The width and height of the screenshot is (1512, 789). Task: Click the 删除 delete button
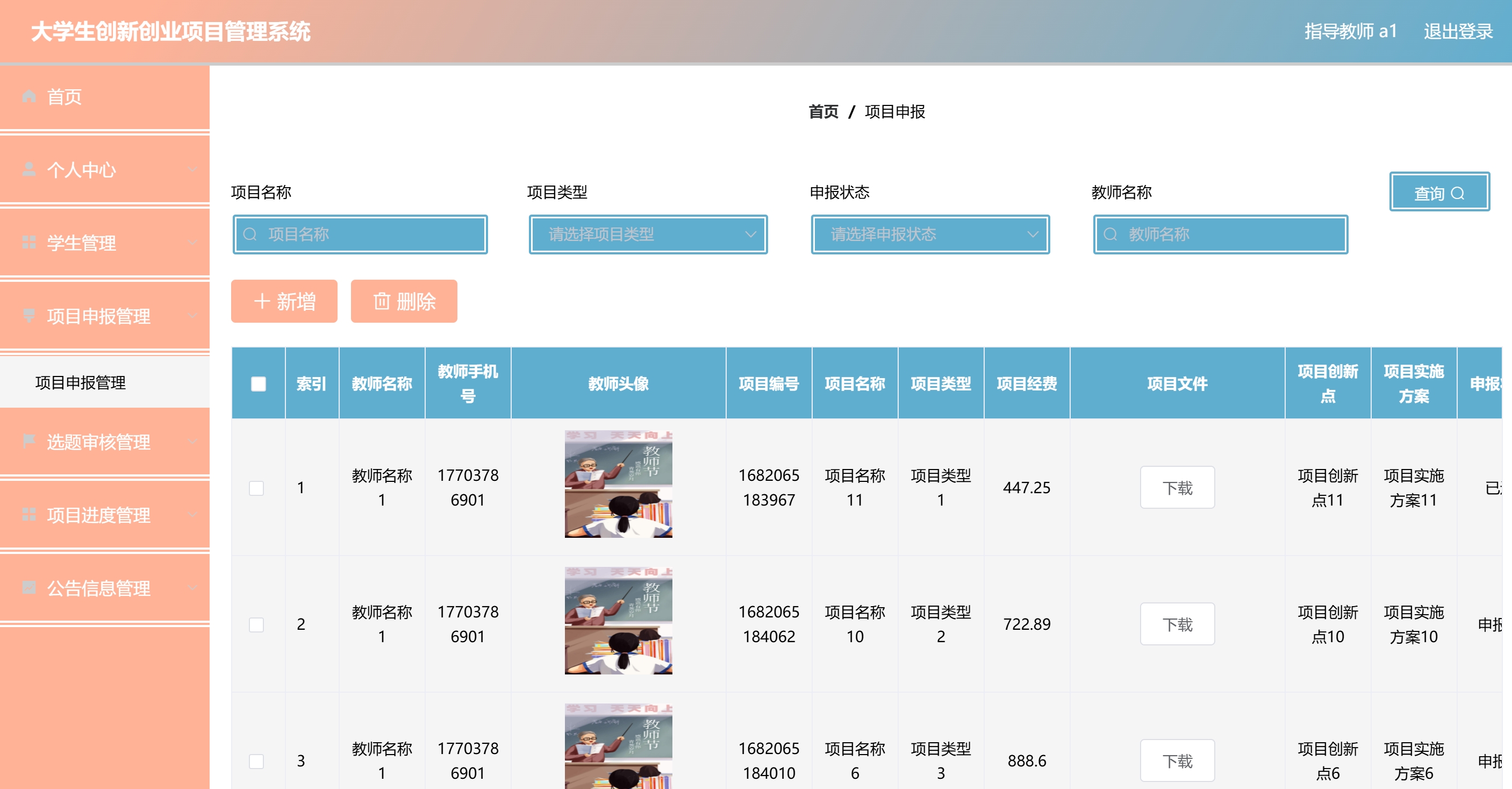[x=404, y=301]
